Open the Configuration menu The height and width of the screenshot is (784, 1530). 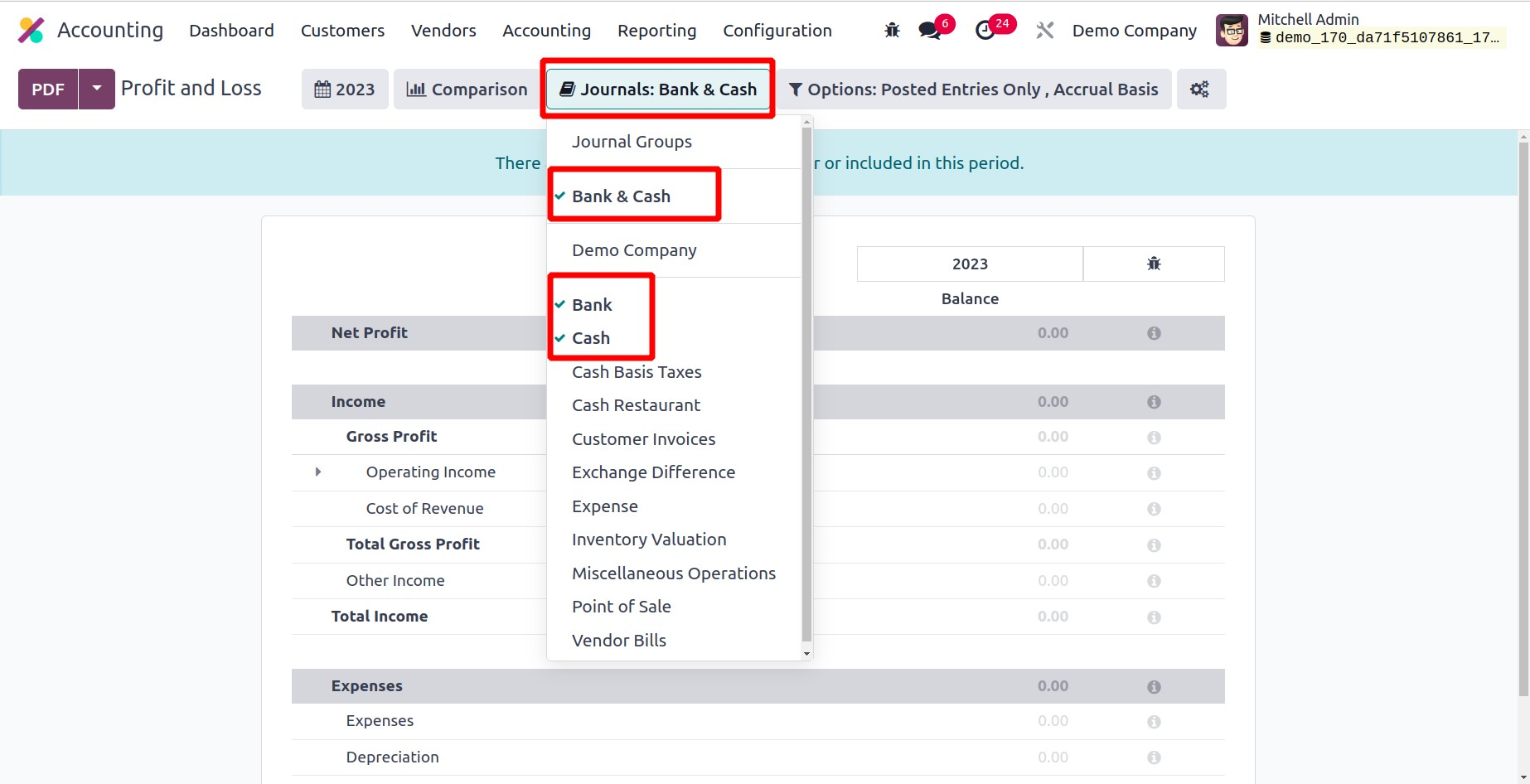point(777,31)
